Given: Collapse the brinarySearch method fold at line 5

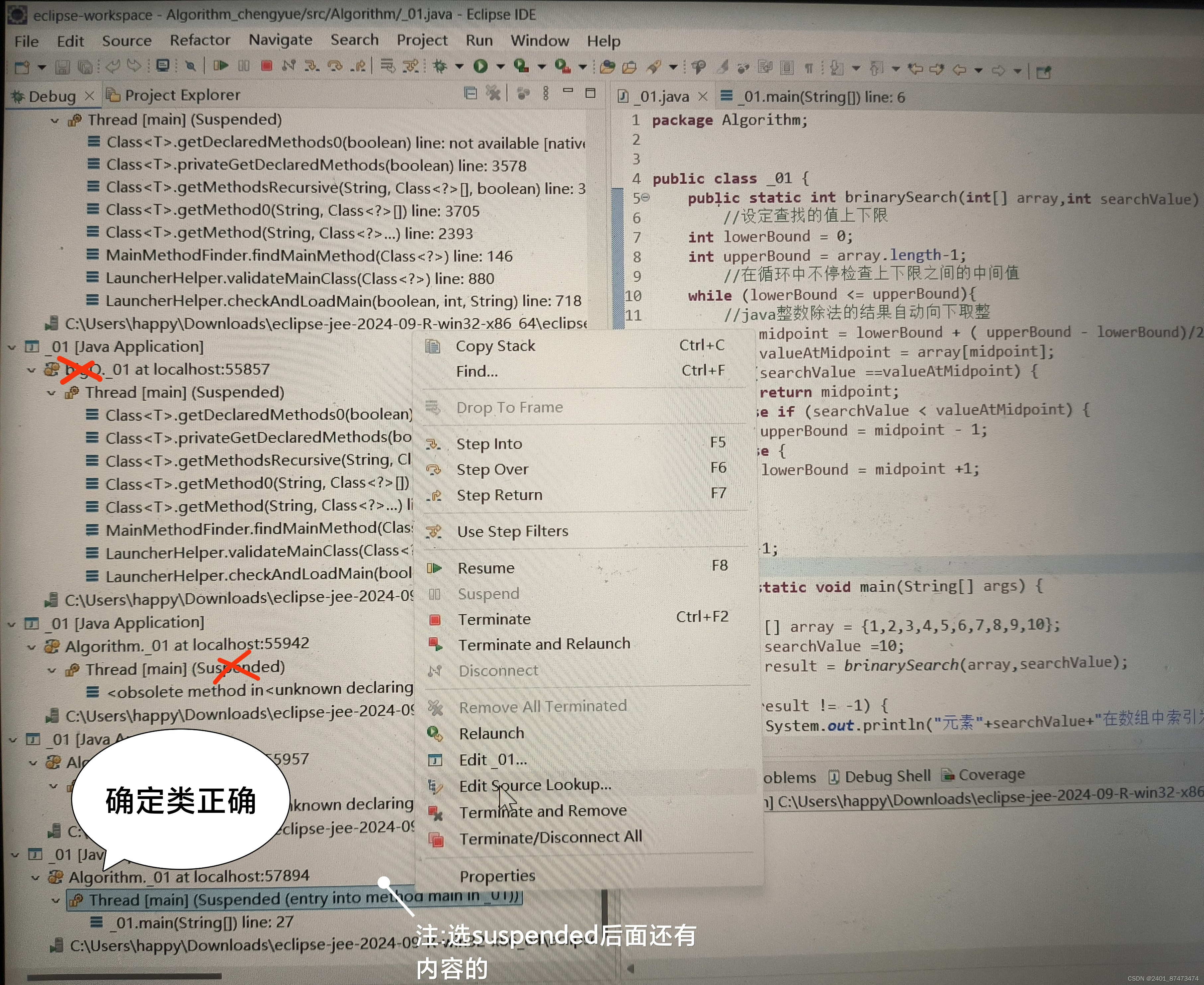Looking at the screenshot, I should (x=646, y=197).
